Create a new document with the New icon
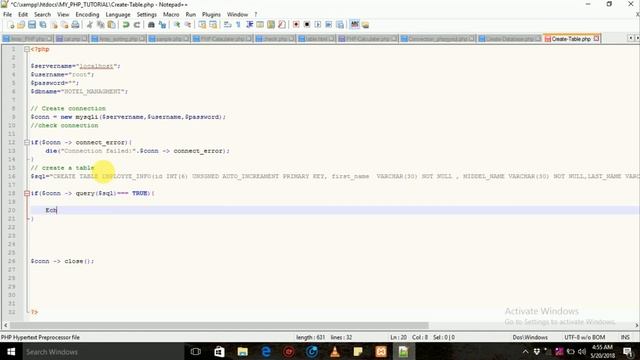This screenshot has width=640, height=360. 11,25
